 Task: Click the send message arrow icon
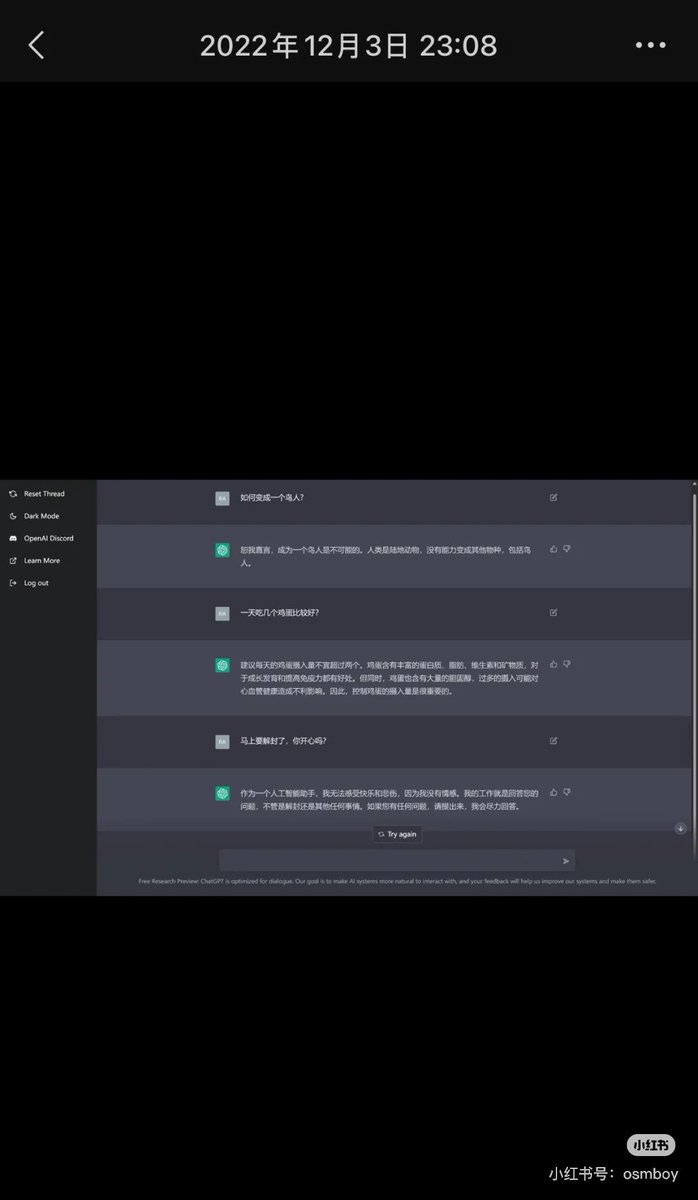pos(566,861)
